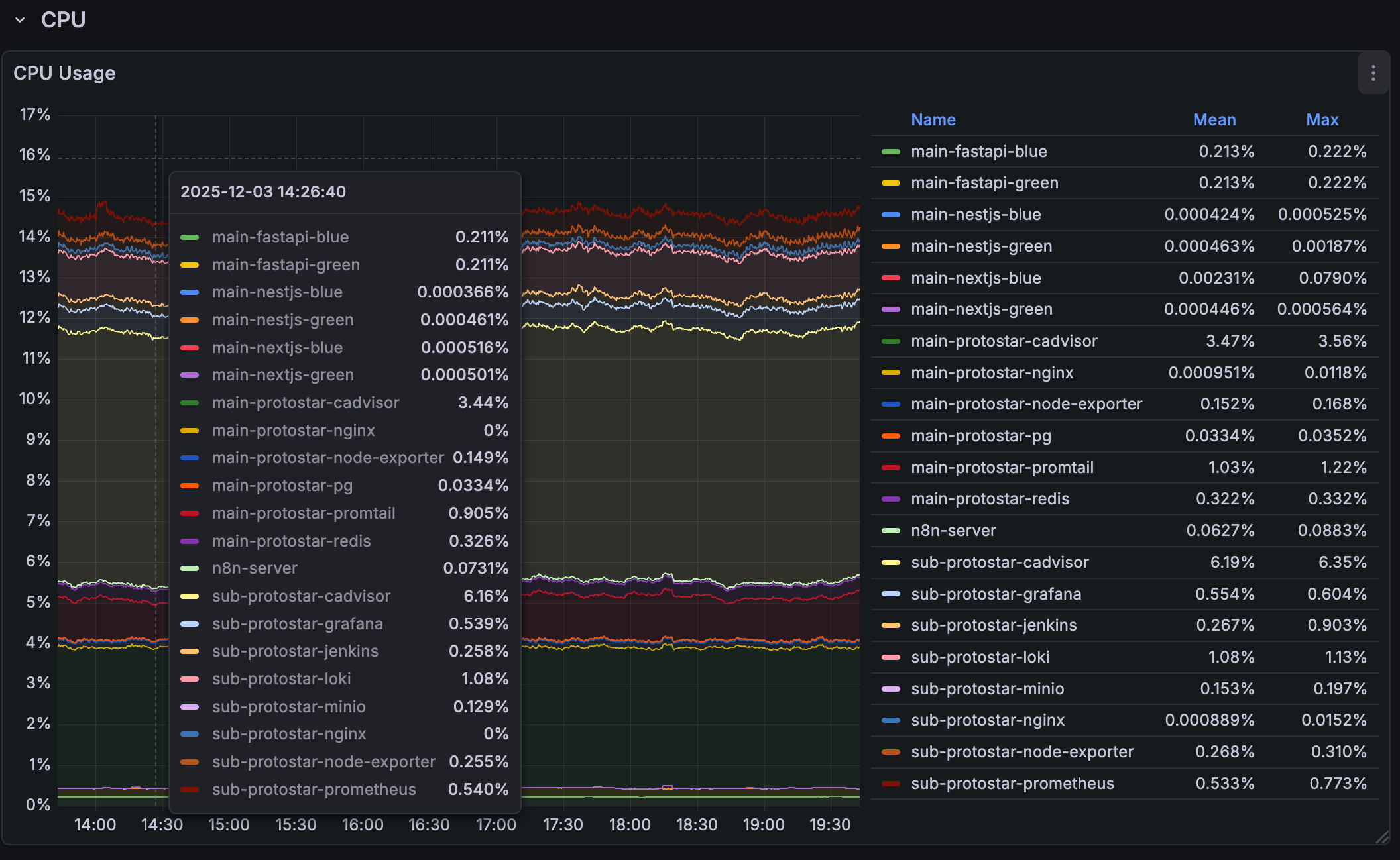
Task: Click sub-protostar-loki pink legend marker
Action: pos(890,657)
